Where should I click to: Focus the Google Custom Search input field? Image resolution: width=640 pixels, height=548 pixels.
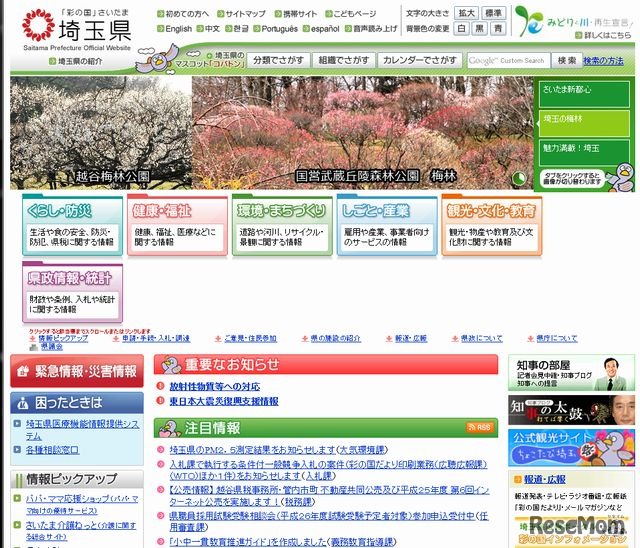(509, 60)
